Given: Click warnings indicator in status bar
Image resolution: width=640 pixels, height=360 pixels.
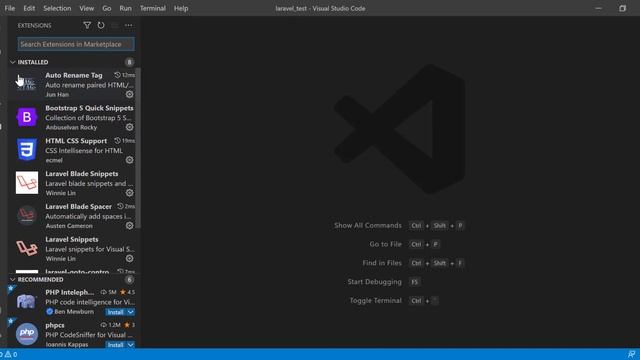Looking at the screenshot, I should coord(10,354).
